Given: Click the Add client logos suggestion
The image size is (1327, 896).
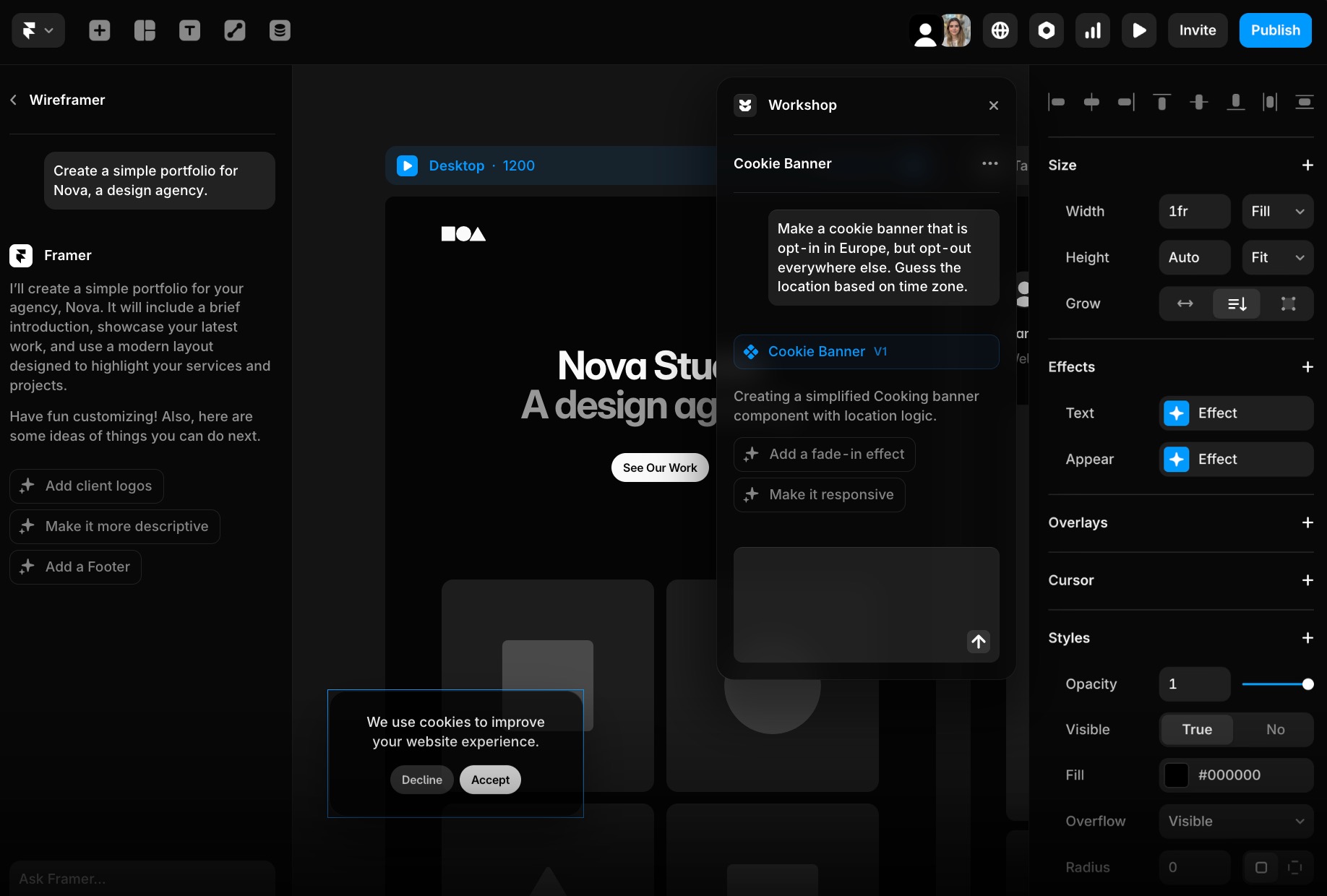Looking at the screenshot, I should (x=87, y=486).
